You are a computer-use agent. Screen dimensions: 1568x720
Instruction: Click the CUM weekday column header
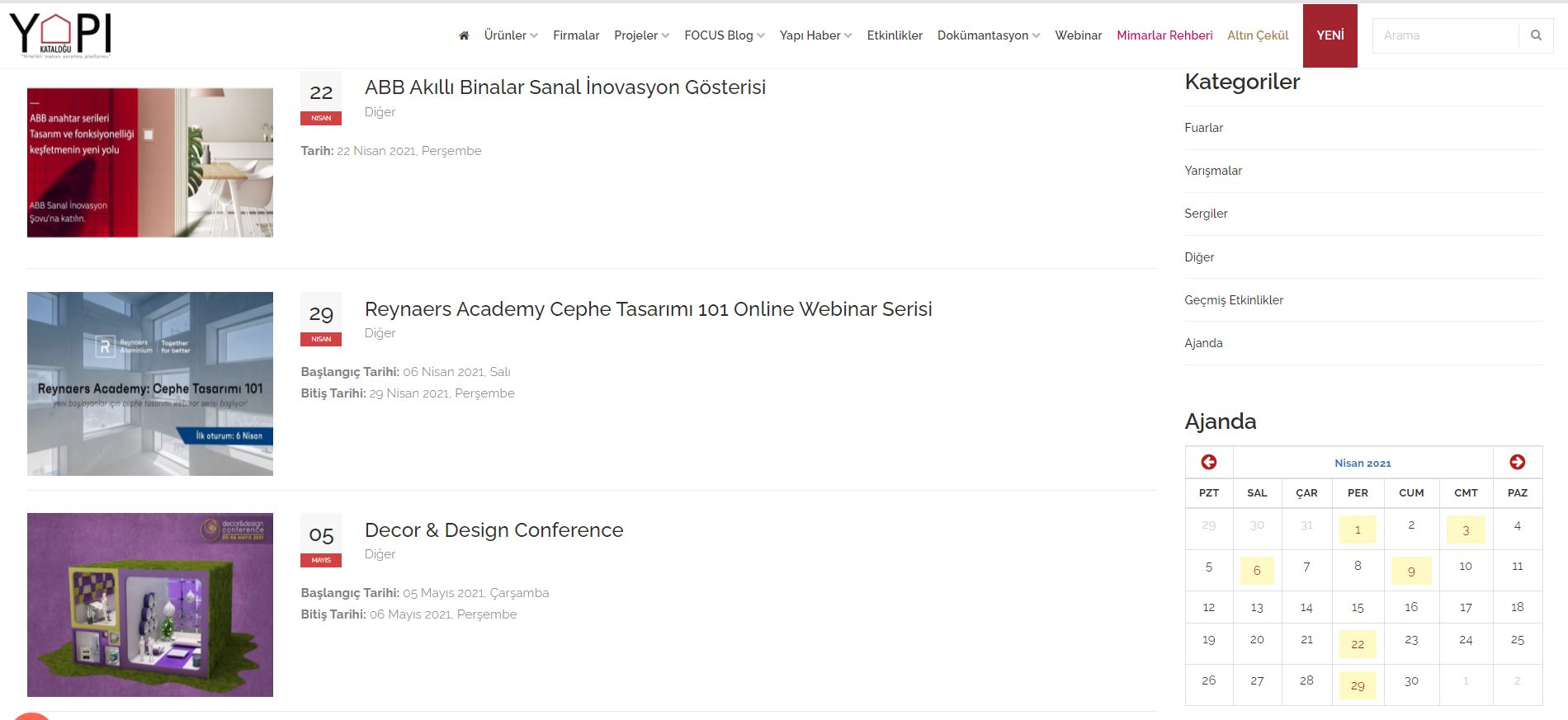pyautogui.click(x=1411, y=493)
